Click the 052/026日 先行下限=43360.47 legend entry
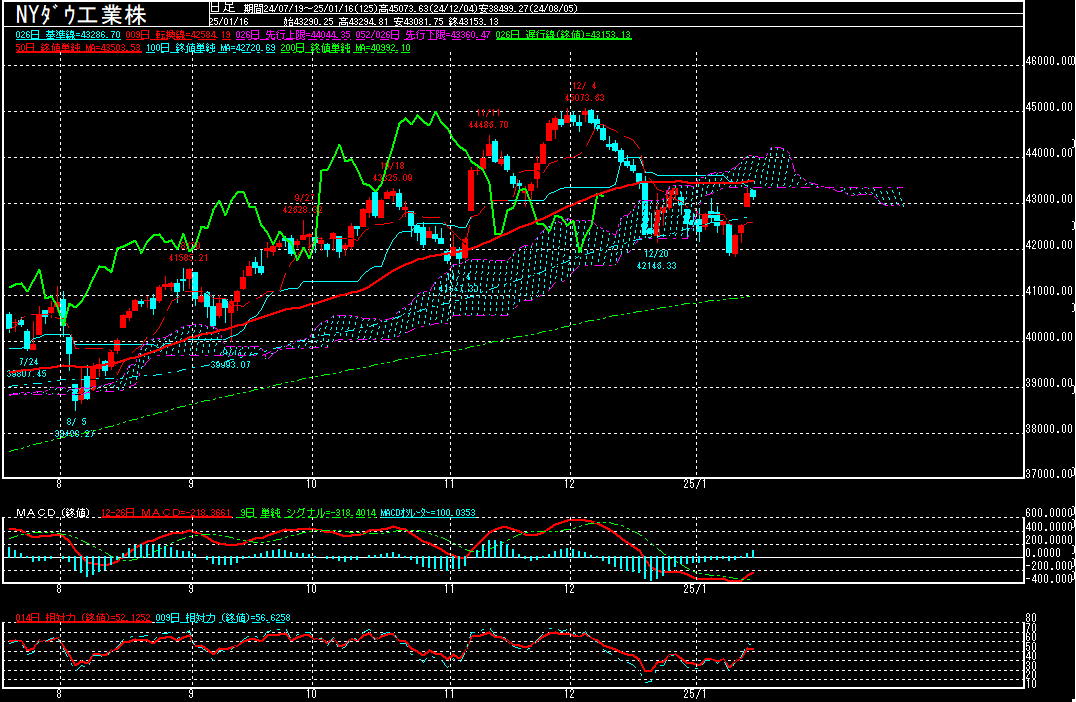 tap(423, 34)
